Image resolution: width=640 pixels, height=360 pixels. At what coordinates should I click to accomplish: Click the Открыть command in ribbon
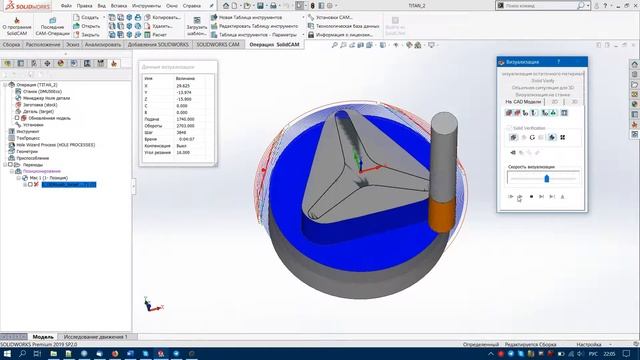[x=86, y=26]
